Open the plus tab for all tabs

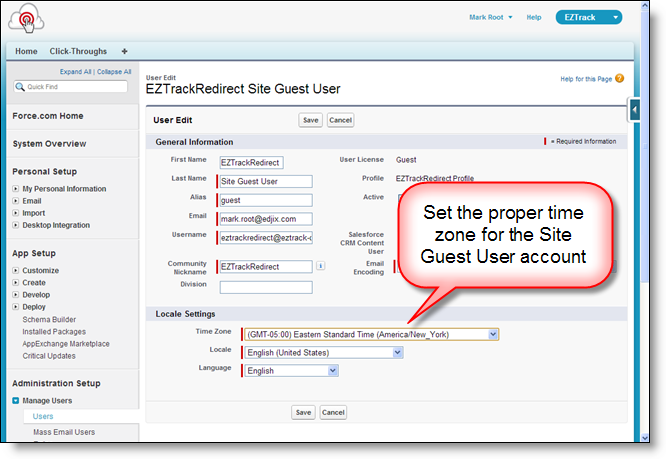[x=124, y=51]
